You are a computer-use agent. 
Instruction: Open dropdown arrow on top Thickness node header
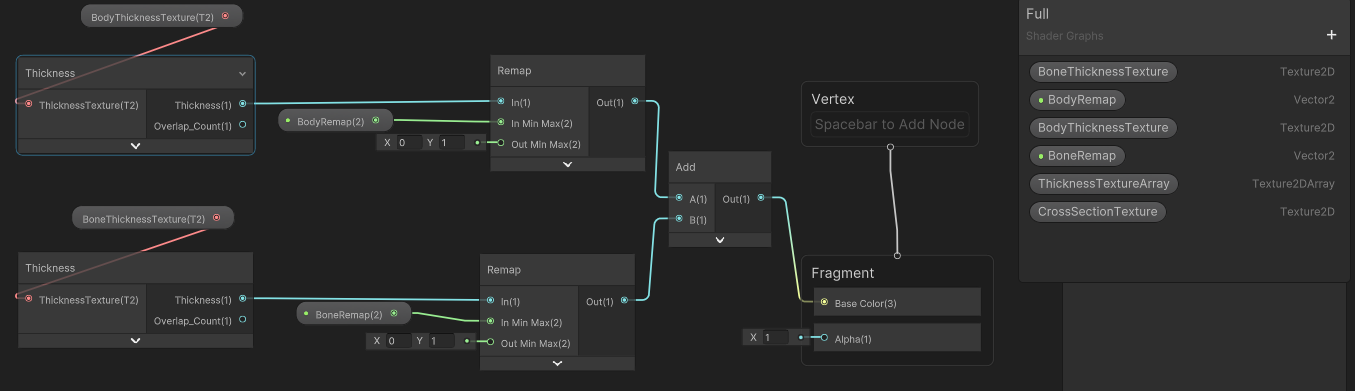pyautogui.click(x=242, y=74)
